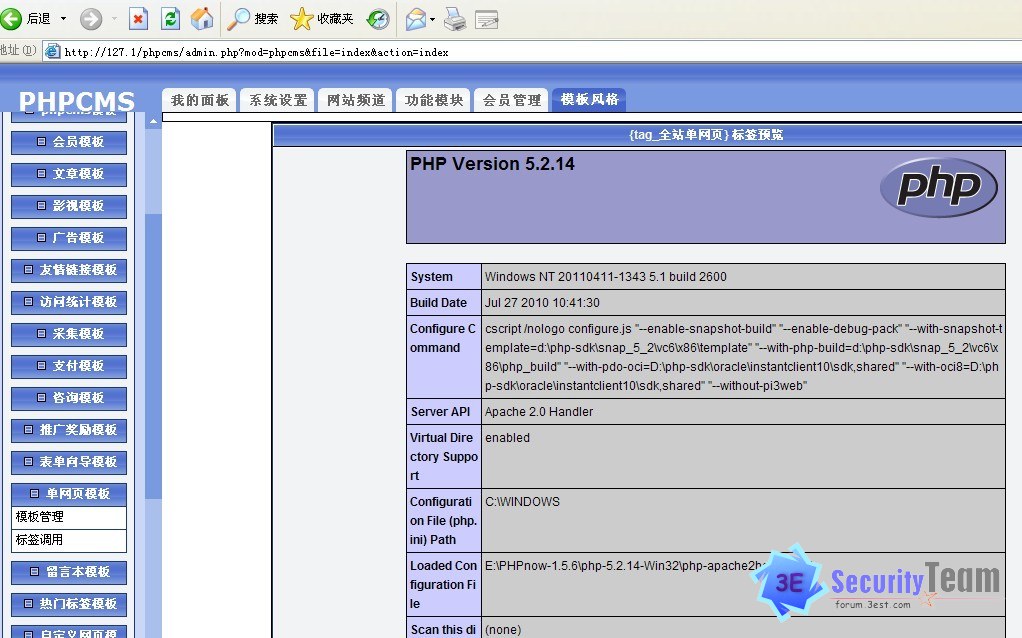Click the {tag_全站单网页} 标签预览 header
Image resolution: width=1022 pixels, height=638 pixels.
click(706, 135)
